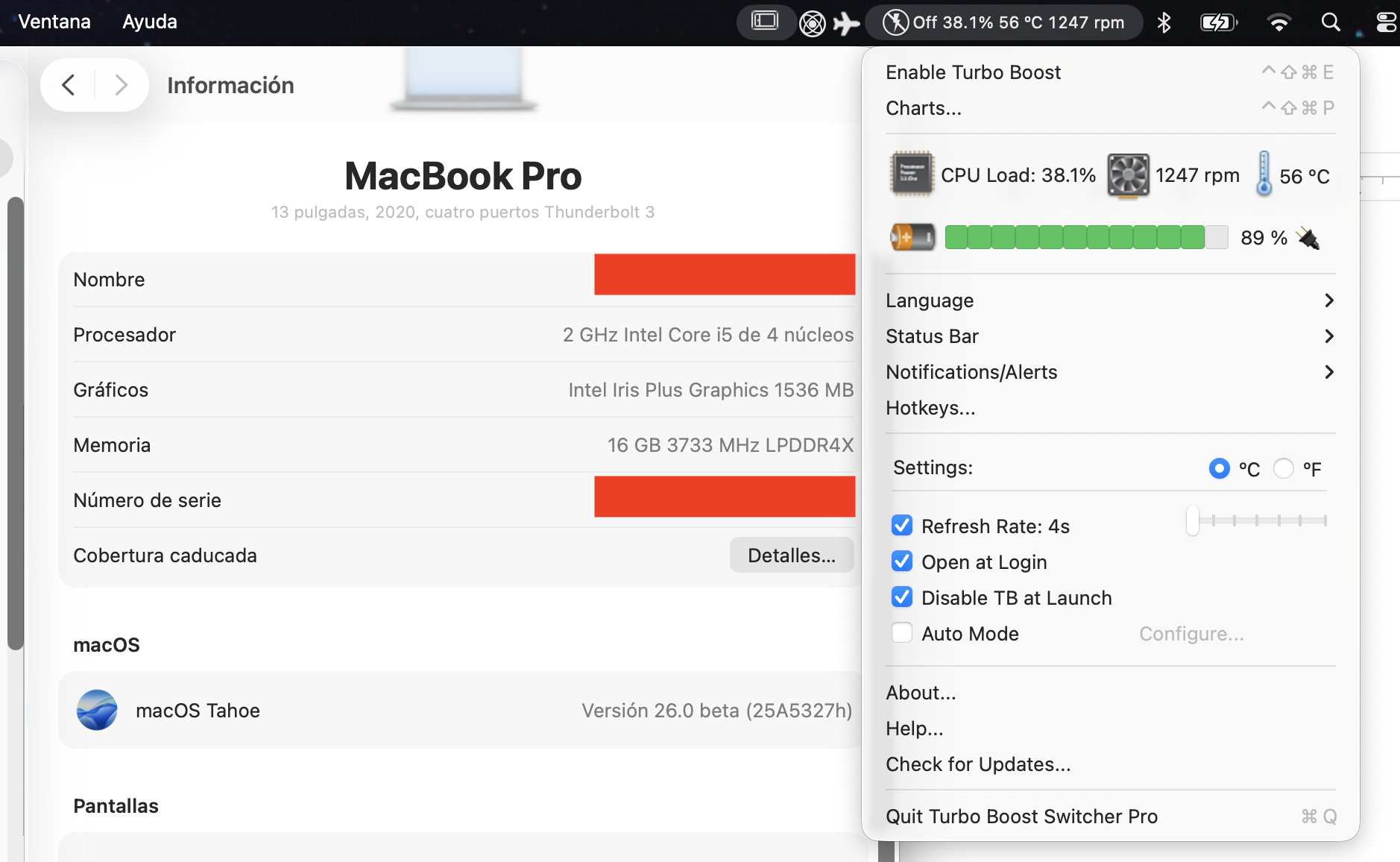Expand the Status Bar submenu

pos(1110,336)
